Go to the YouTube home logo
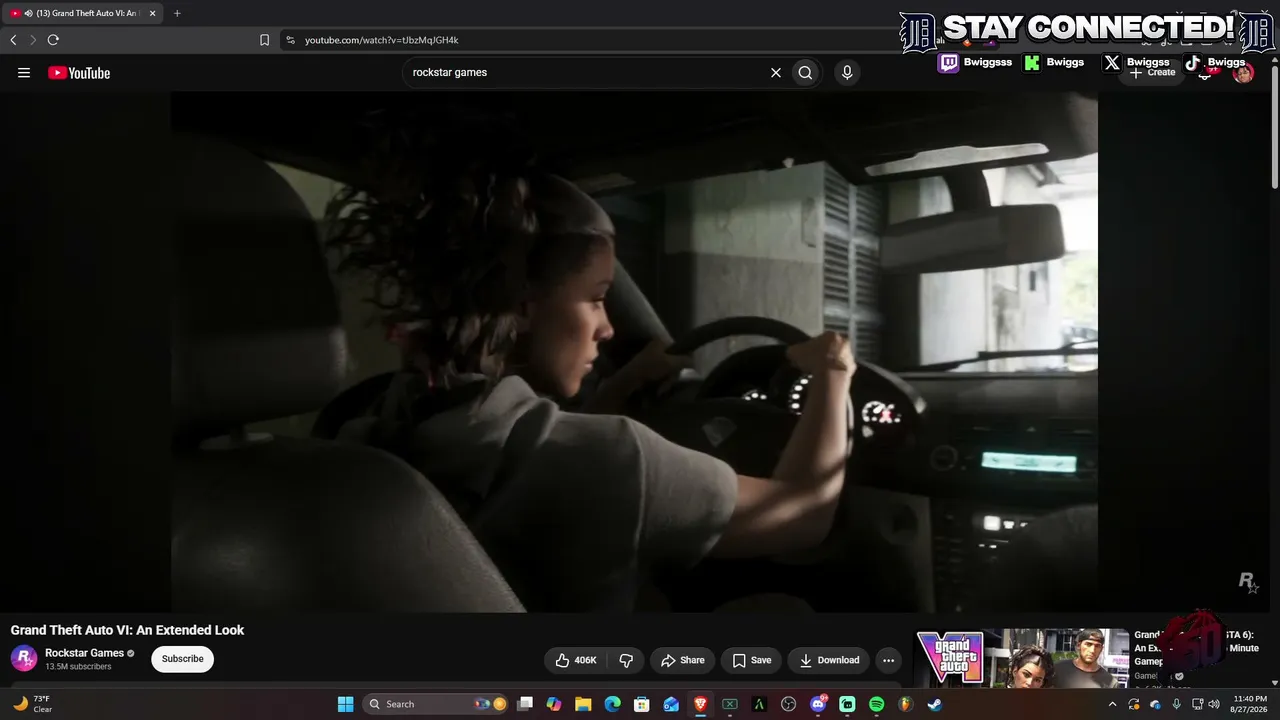This screenshot has width=1280, height=720. (x=79, y=73)
